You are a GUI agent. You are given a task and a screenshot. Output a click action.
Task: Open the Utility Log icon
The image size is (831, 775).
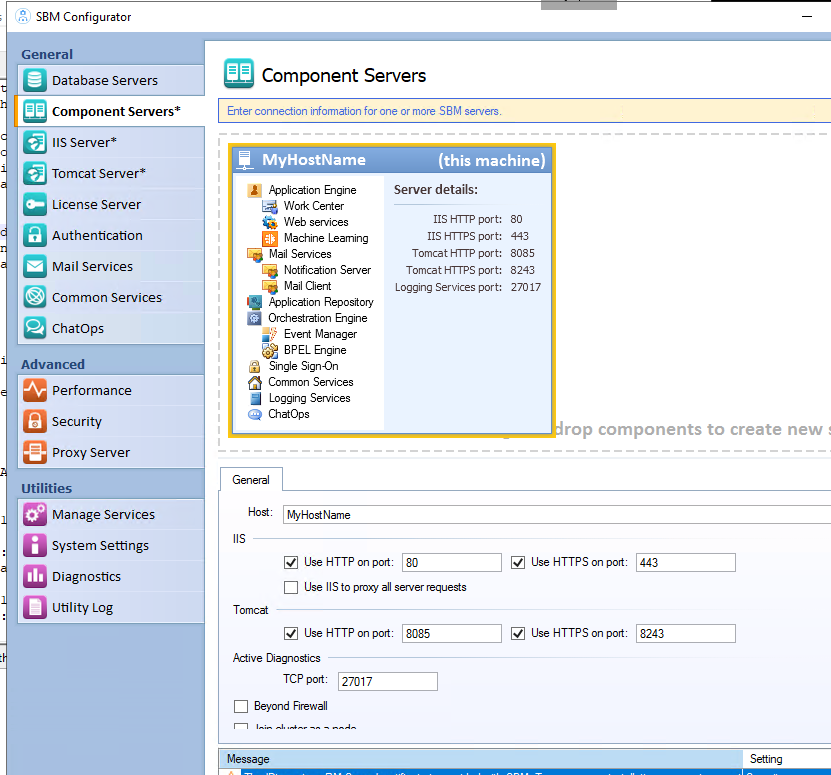click(x=35, y=607)
